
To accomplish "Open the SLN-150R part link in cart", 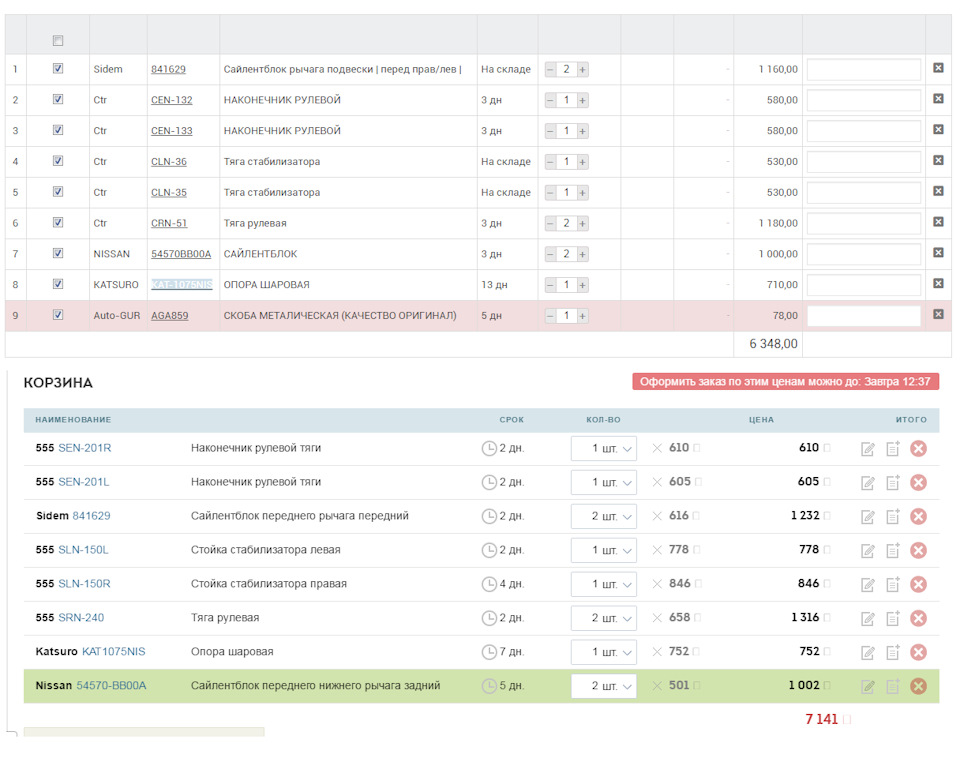I will [x=84, y=584].
